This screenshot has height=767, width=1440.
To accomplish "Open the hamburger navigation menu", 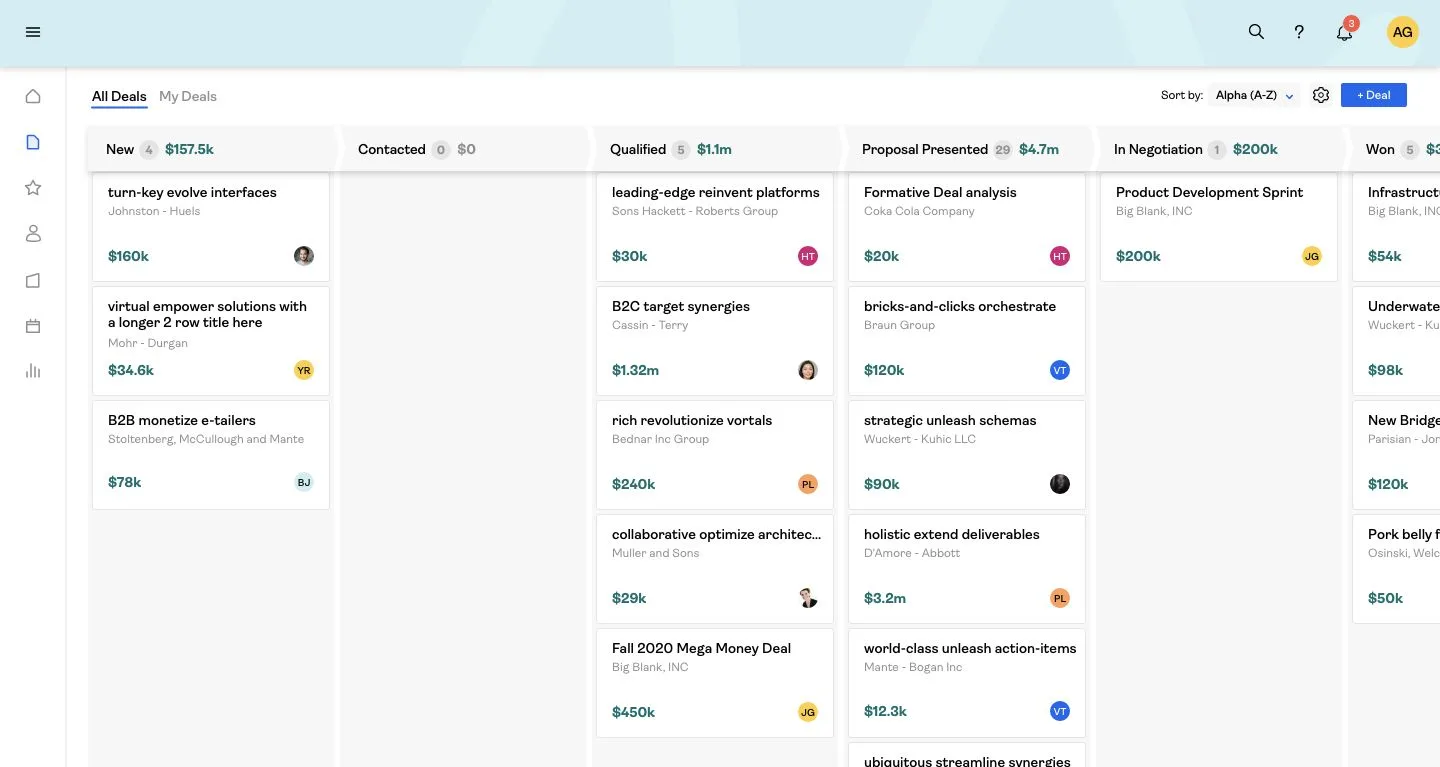I will click(32, 31).
